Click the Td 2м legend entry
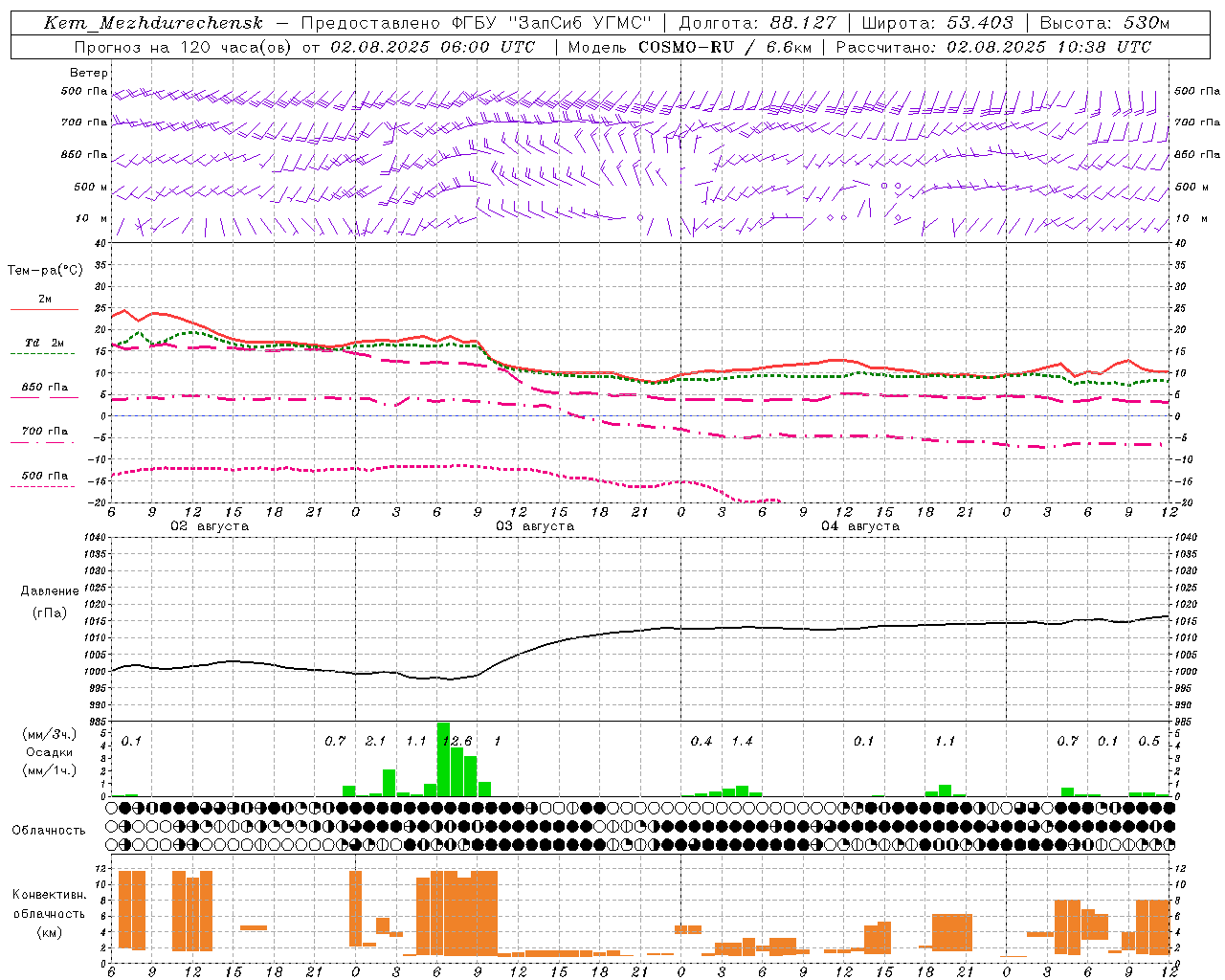1225x980 pixels. 45,343
